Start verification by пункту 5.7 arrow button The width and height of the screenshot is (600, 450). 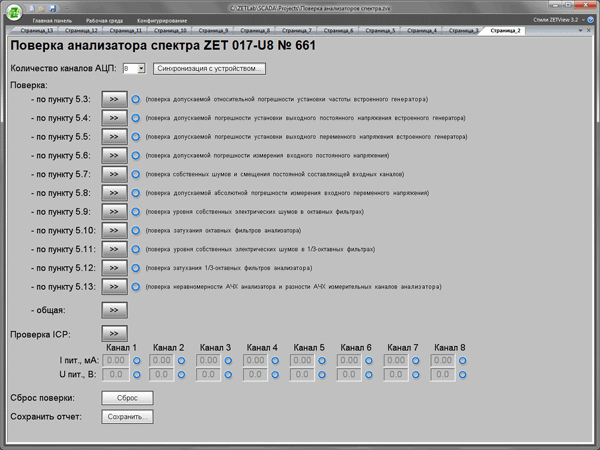point(114,174)
